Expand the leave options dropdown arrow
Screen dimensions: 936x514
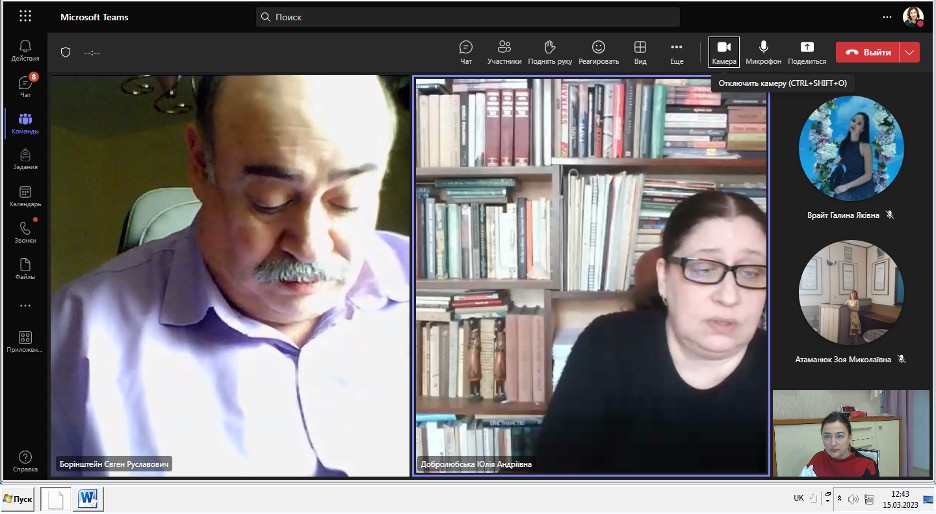[x=909, y=52]
